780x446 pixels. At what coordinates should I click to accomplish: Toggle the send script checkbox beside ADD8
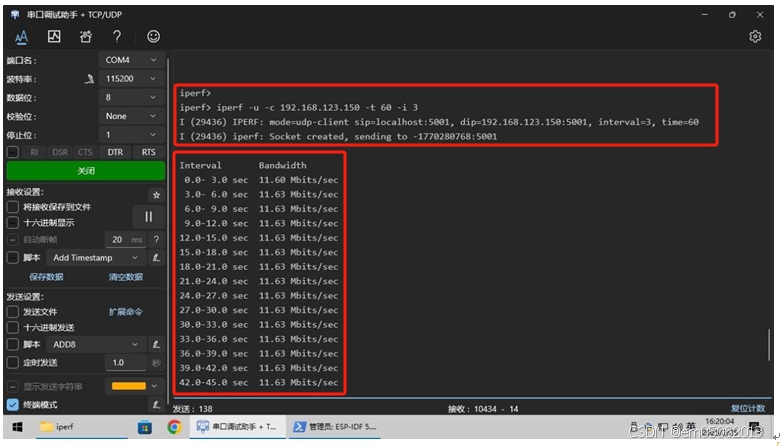tap(13, 344)
